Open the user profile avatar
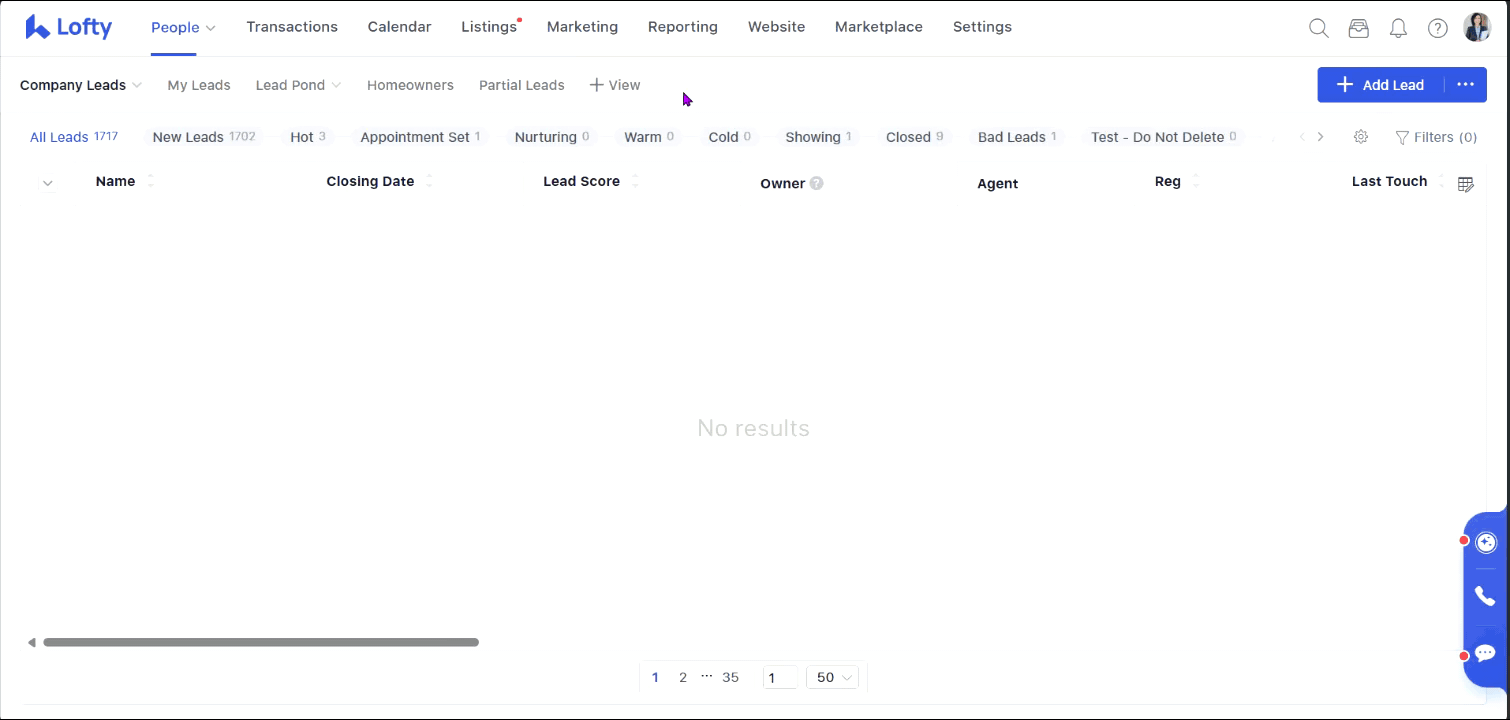1510x720 pixels. [1477, 28]
